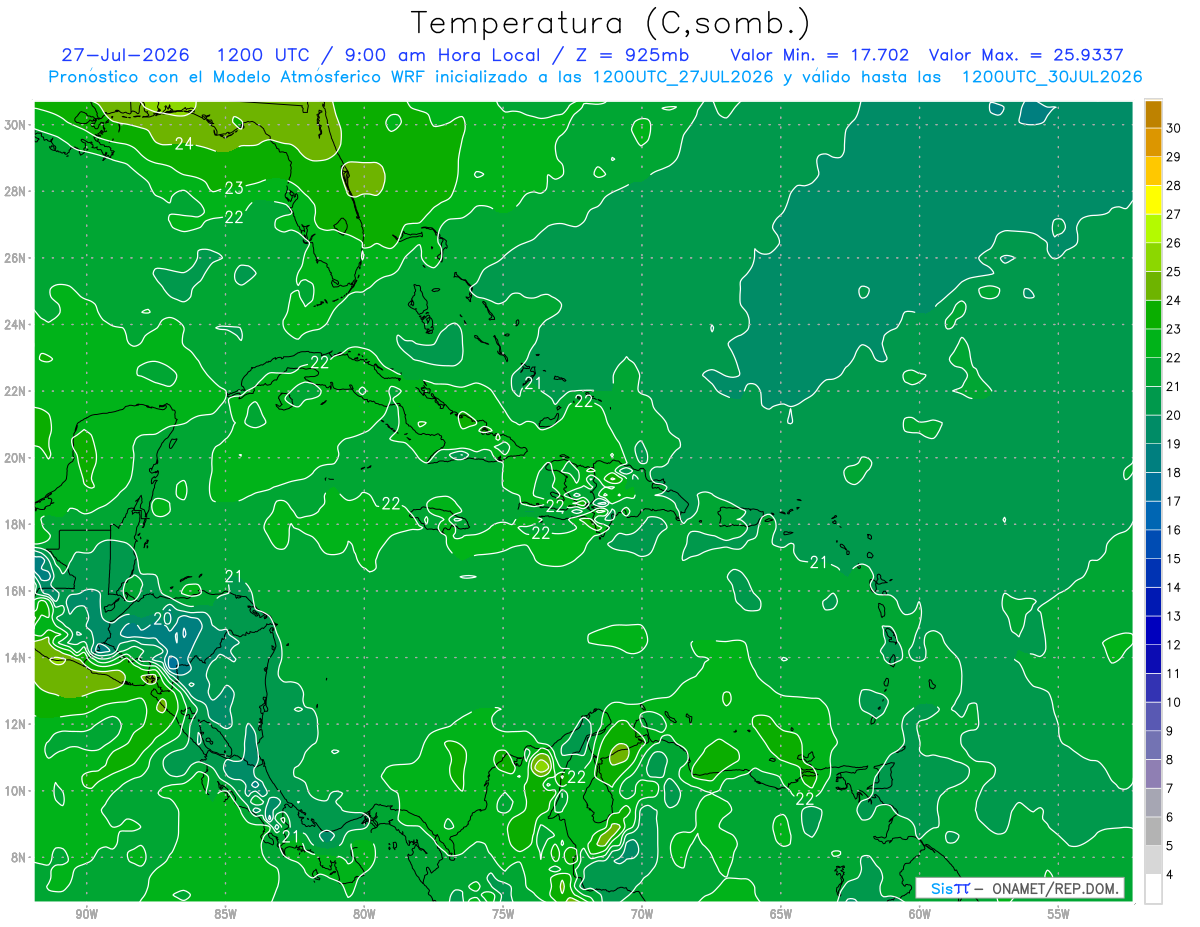
Task: Select legend swatch between 16 and 17
Action: (x=1153, y=516)
